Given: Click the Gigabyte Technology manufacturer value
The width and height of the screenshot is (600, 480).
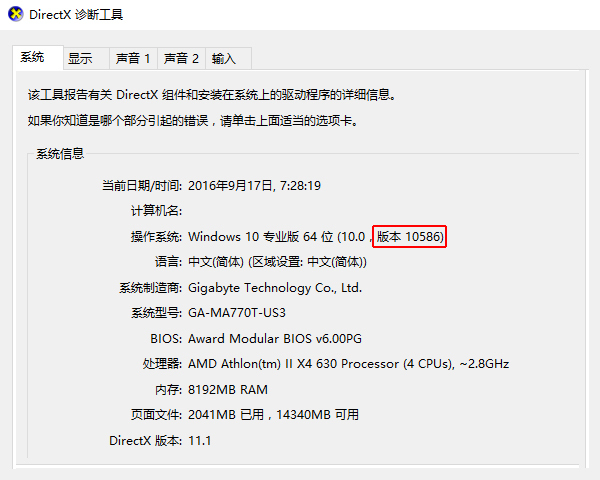Looking at the screenshot, I should coord(275,288).
